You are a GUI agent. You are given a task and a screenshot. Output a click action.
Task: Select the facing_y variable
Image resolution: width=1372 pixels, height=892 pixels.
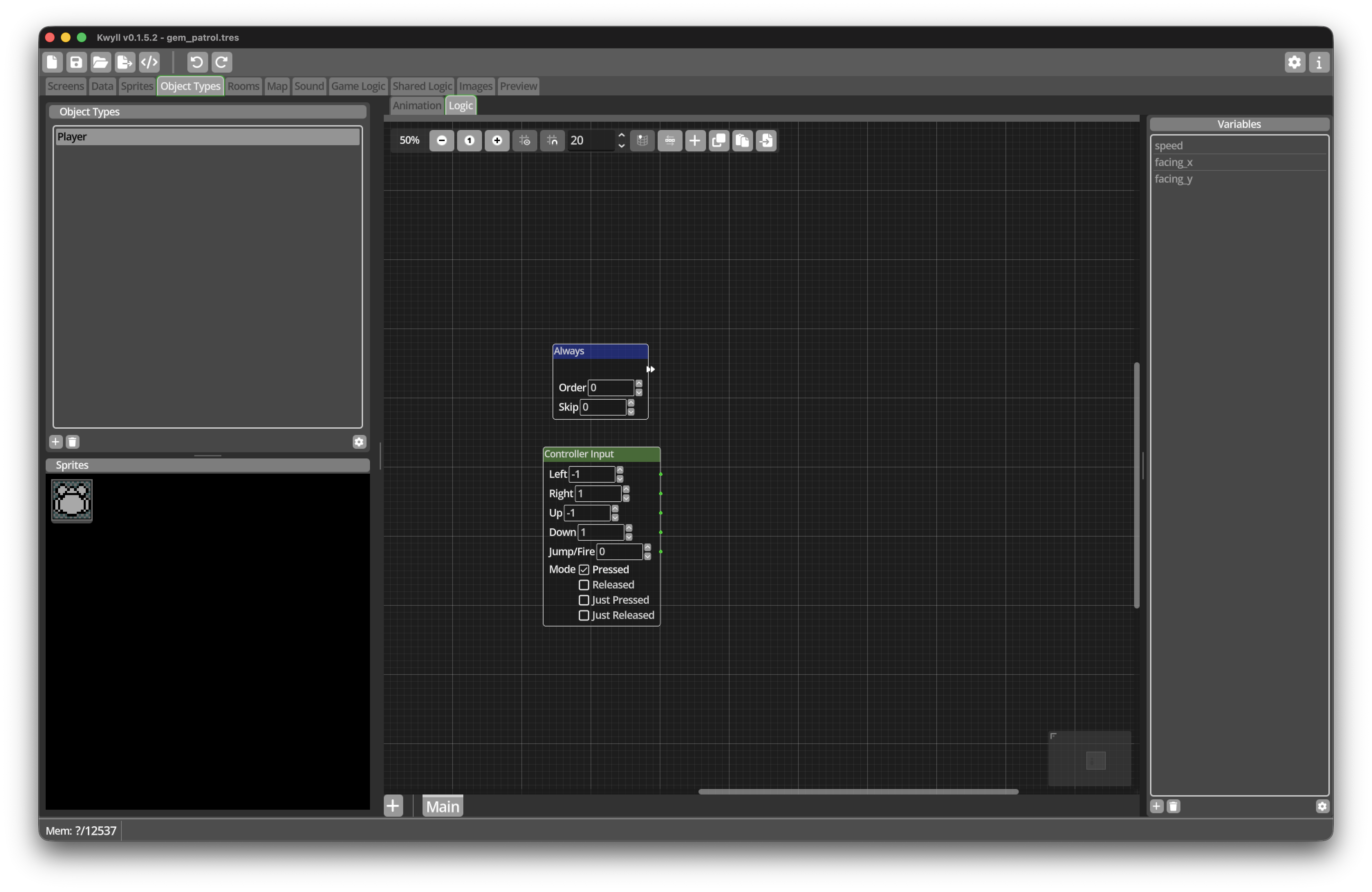(1240, 179)
